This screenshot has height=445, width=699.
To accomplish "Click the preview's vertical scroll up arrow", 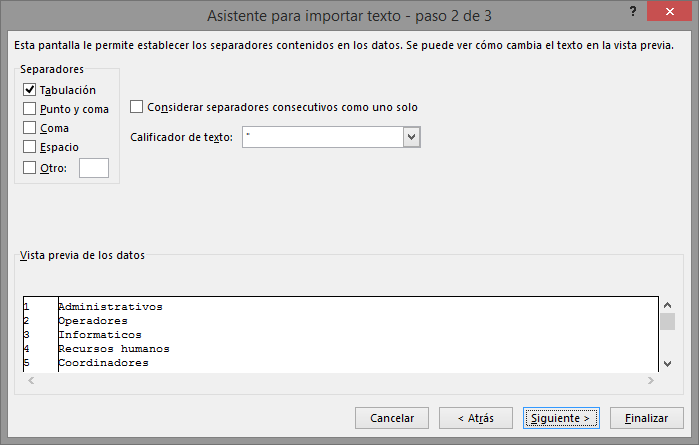I will 667,304.
